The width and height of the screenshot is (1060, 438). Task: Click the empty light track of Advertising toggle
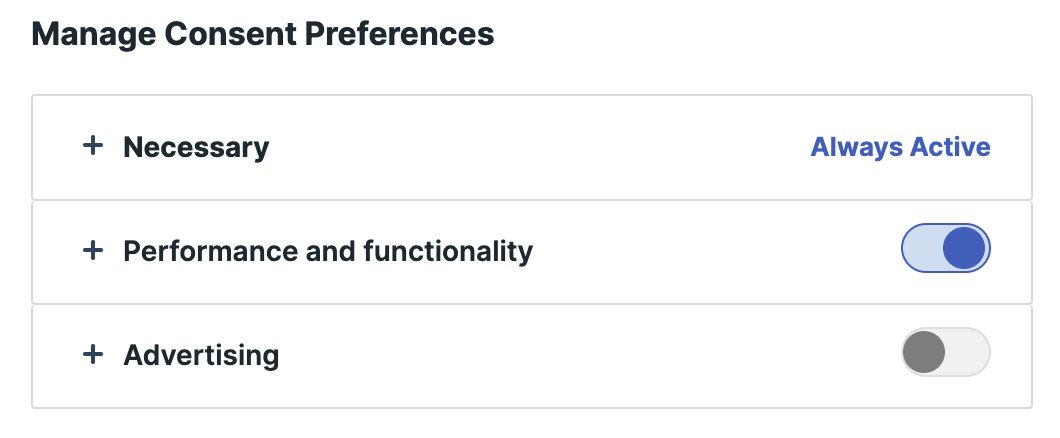(x=968, y=352)
